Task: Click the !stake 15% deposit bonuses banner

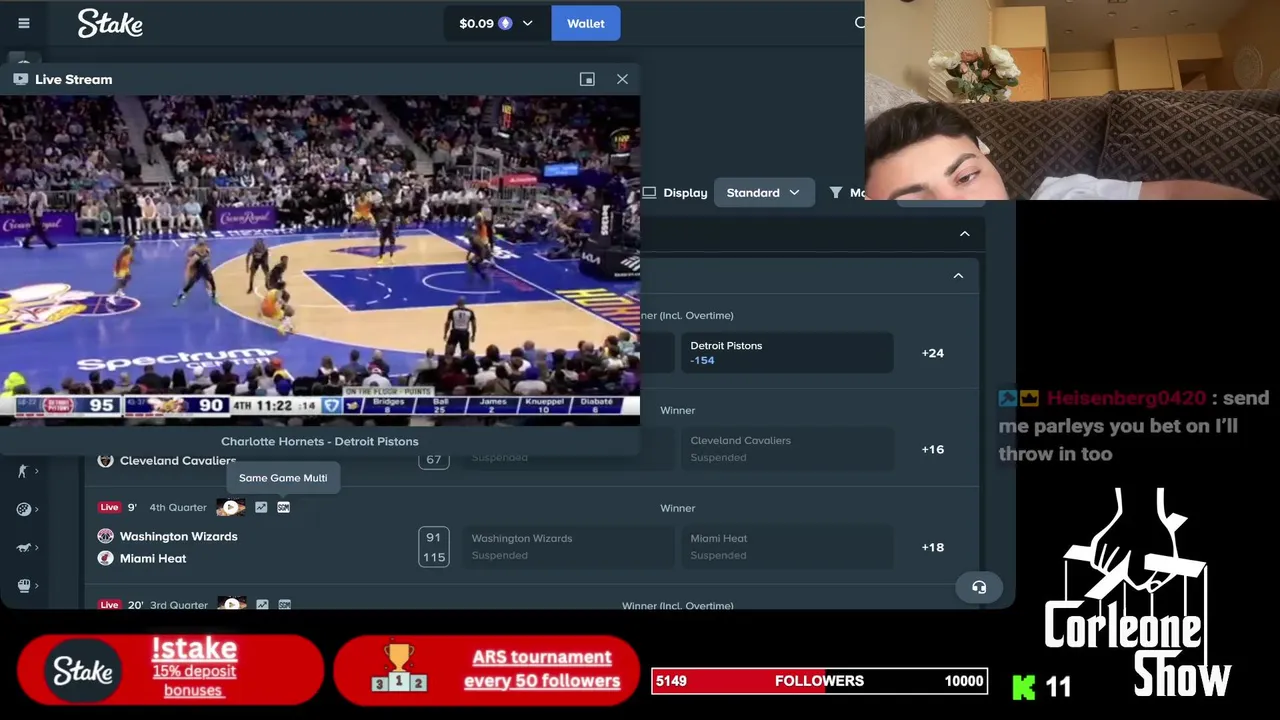Action: tap(170, 670)
